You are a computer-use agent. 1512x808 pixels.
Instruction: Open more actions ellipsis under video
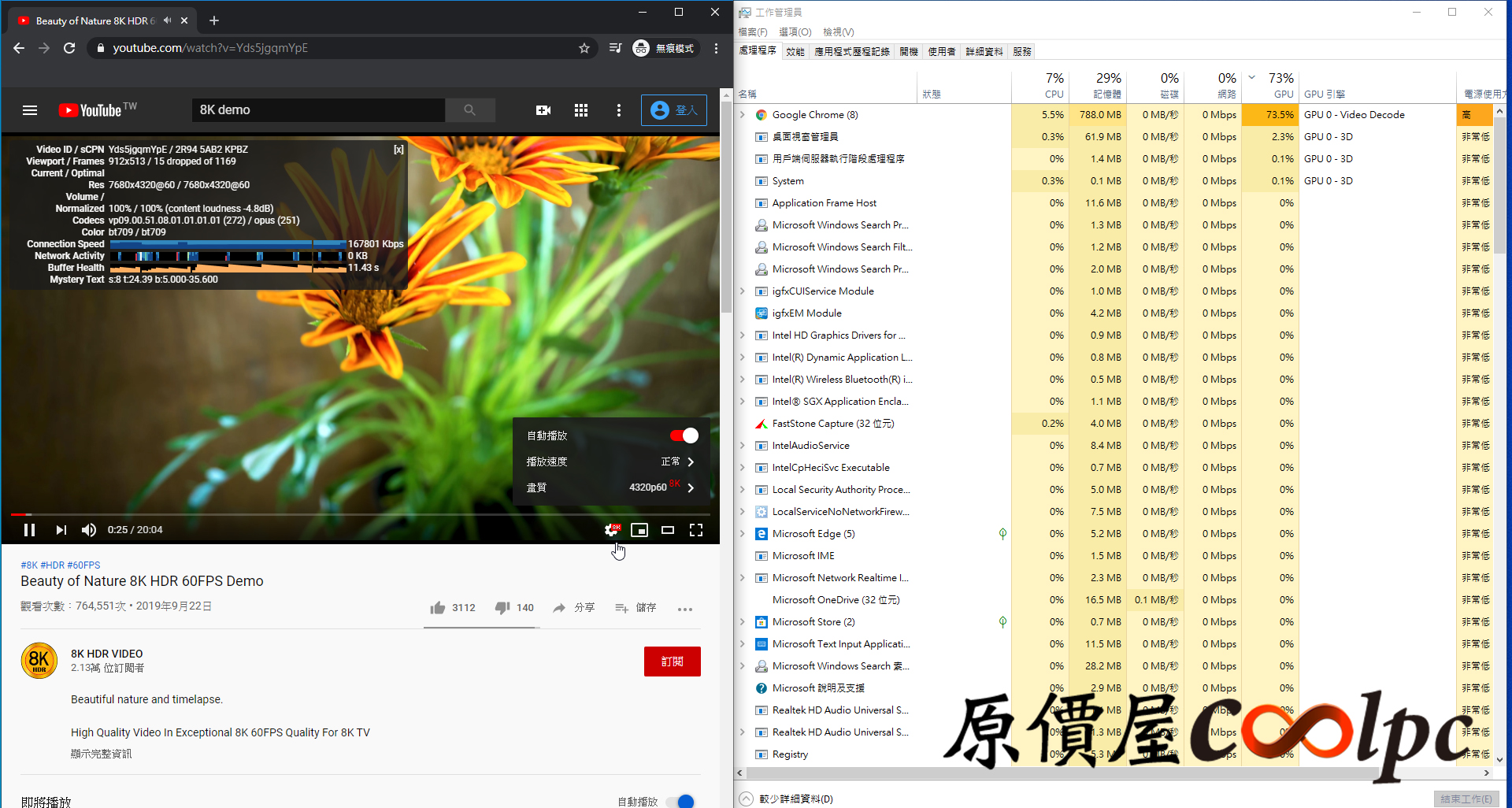point(685,609)
